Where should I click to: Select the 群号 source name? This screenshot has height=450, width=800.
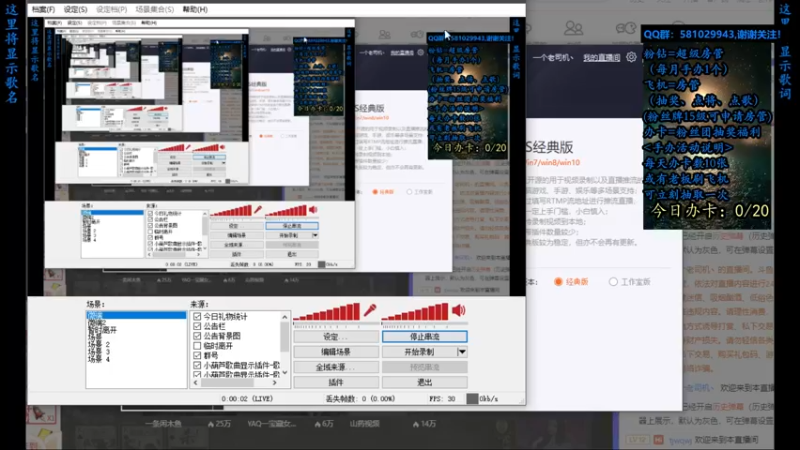(x=211, y=356)
